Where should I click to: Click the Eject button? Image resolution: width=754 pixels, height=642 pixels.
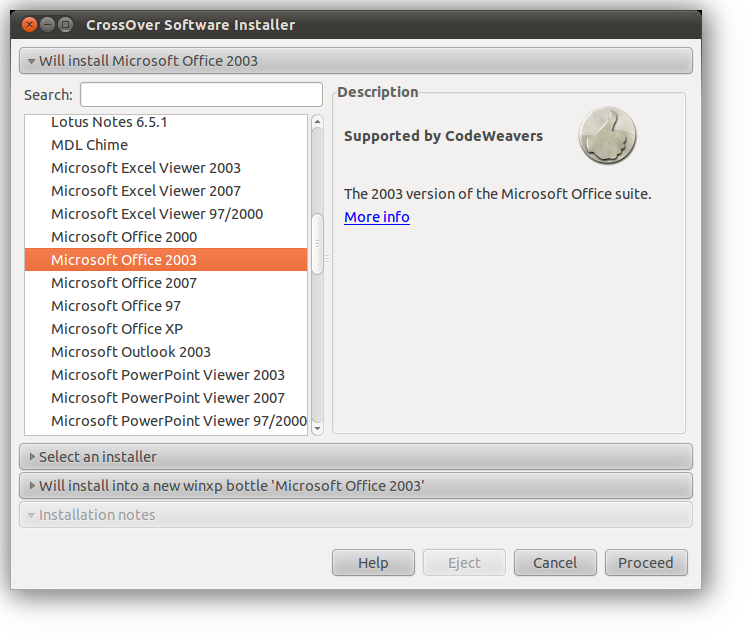(464, 563)
